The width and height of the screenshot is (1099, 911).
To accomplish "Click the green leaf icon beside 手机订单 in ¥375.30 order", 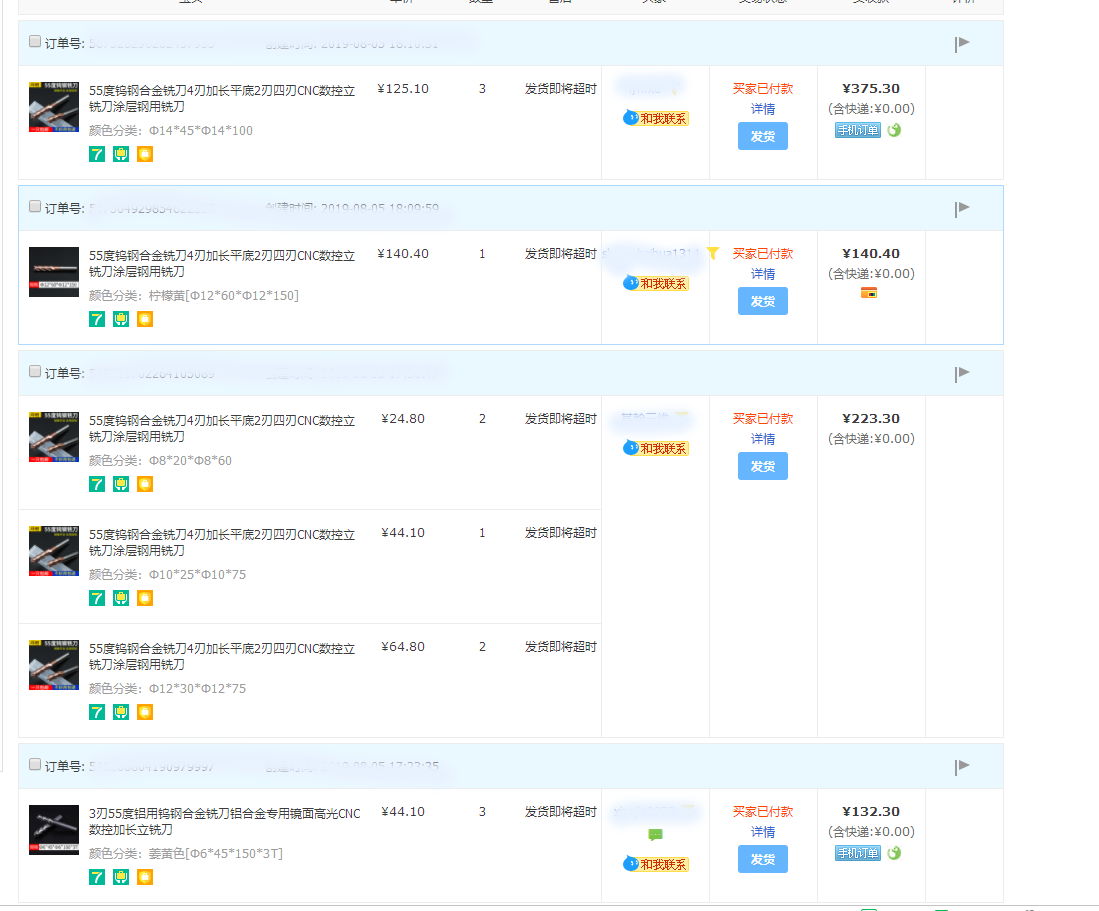I will click(x=894, y=130).
